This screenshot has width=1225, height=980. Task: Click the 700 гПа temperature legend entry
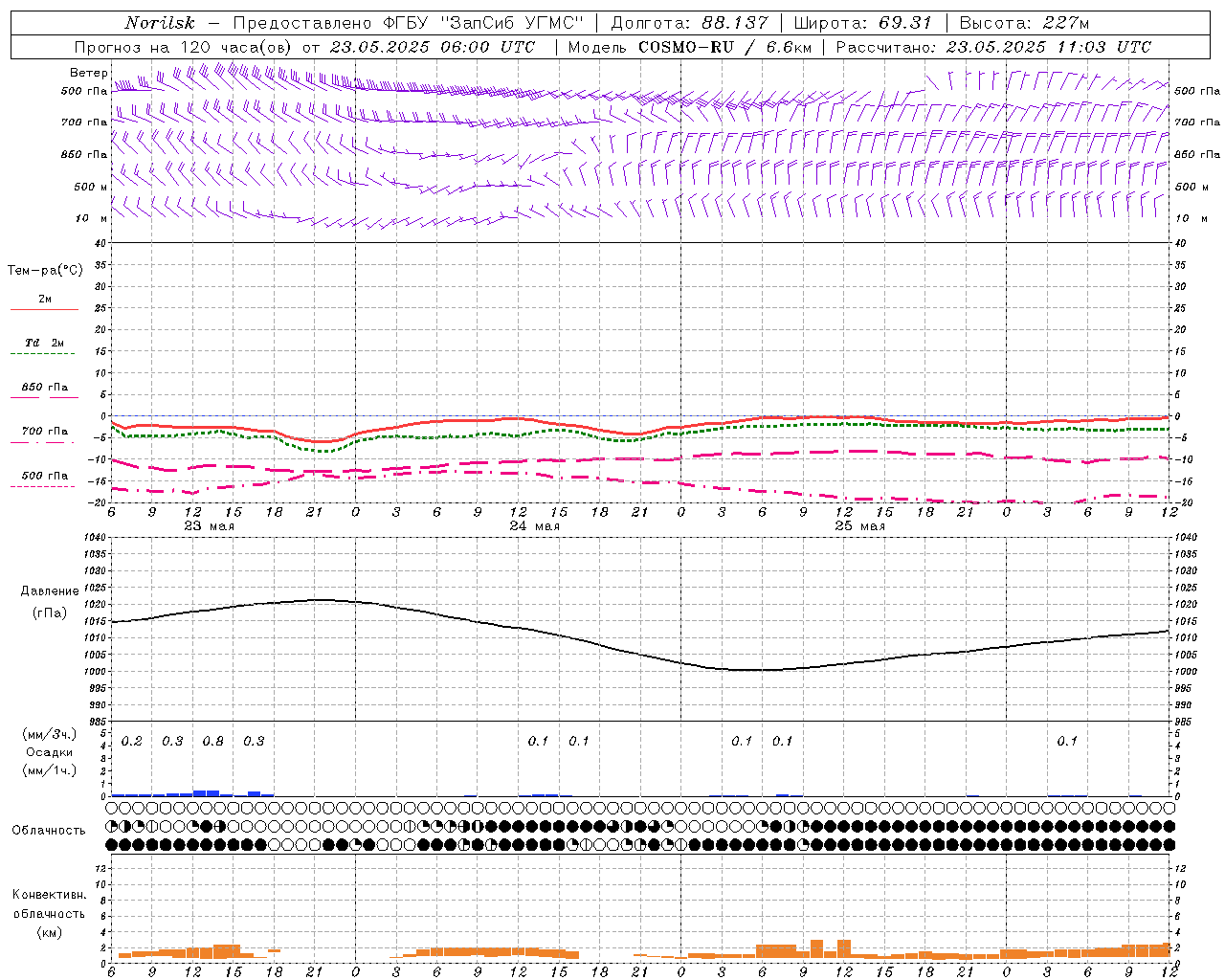pos(45,432)
